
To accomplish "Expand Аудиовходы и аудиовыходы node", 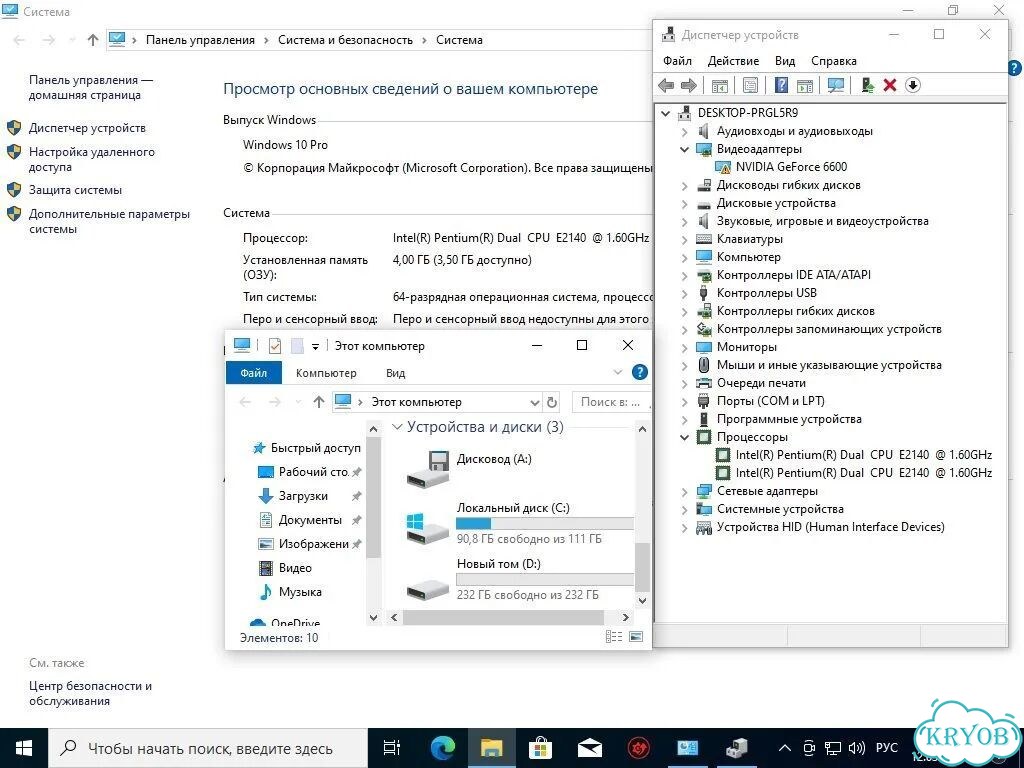I will tap(684, 131).
